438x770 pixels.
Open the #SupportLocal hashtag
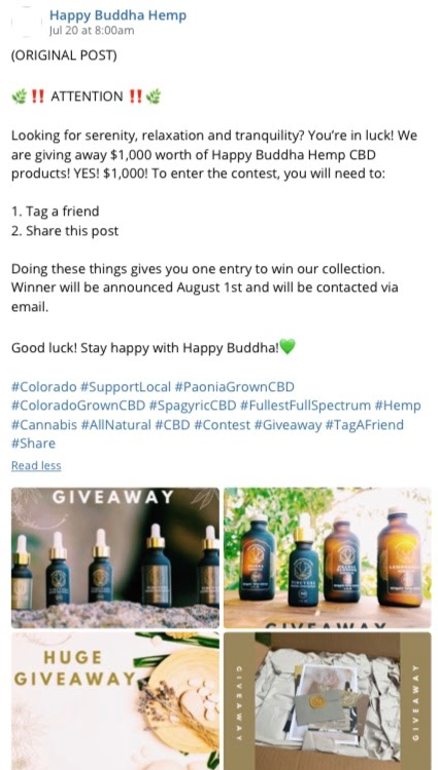click(x=125, y=387)
